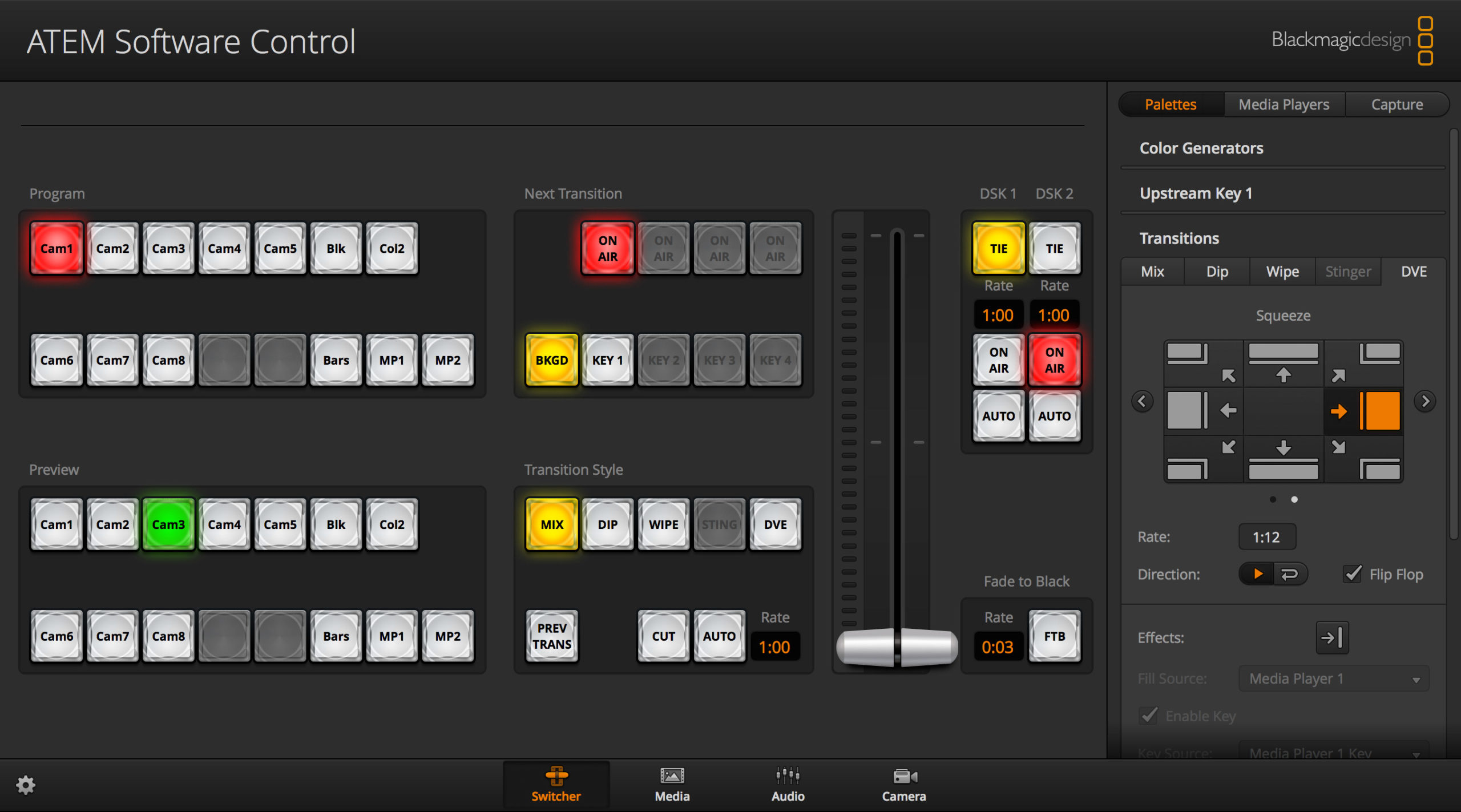The image size is (1461, 812).
Task: Go to next DVE pattern page arrow
Action: point(1425,401)
